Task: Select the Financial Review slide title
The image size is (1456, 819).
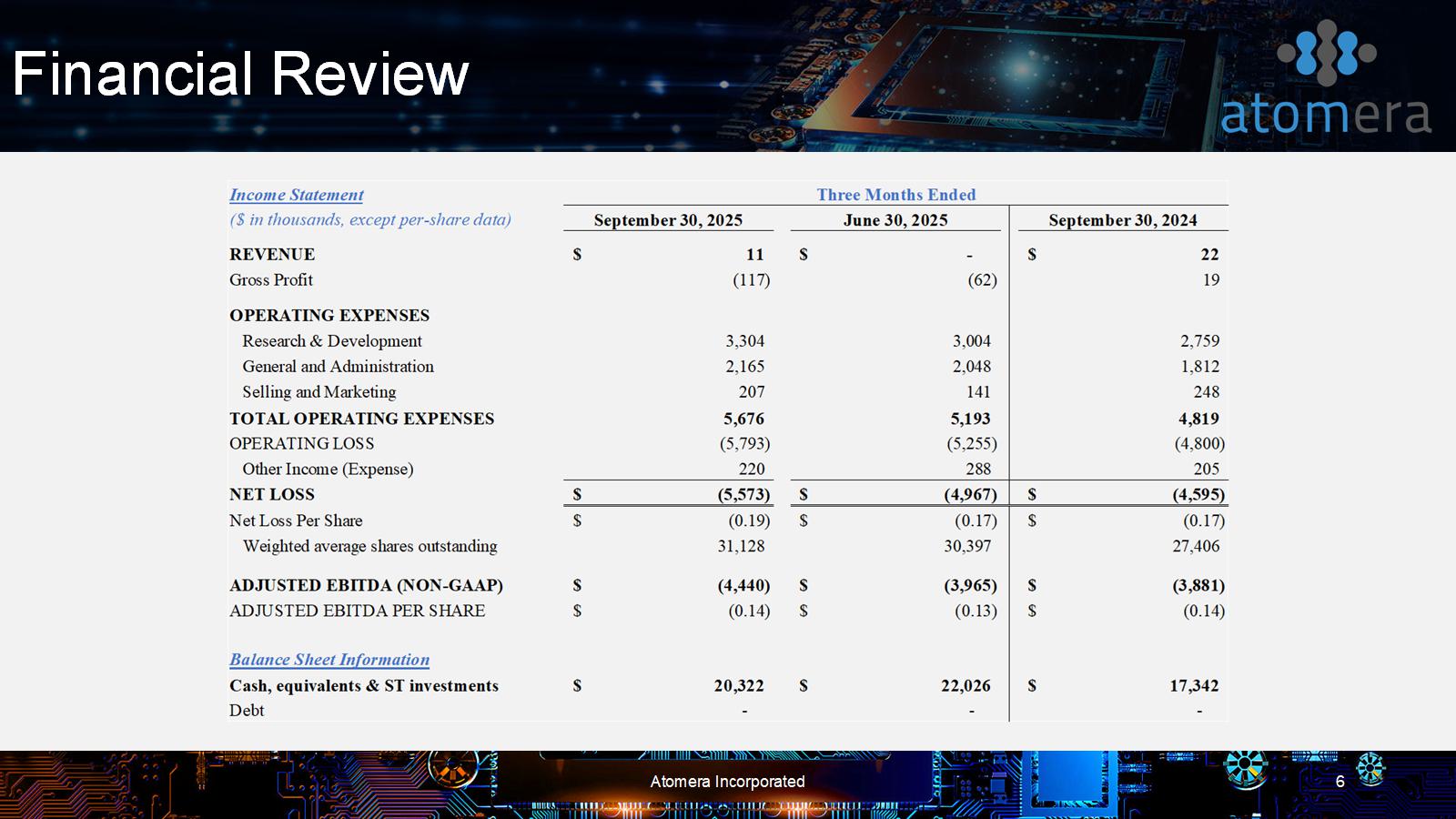Action: click(x=240, y=74)
